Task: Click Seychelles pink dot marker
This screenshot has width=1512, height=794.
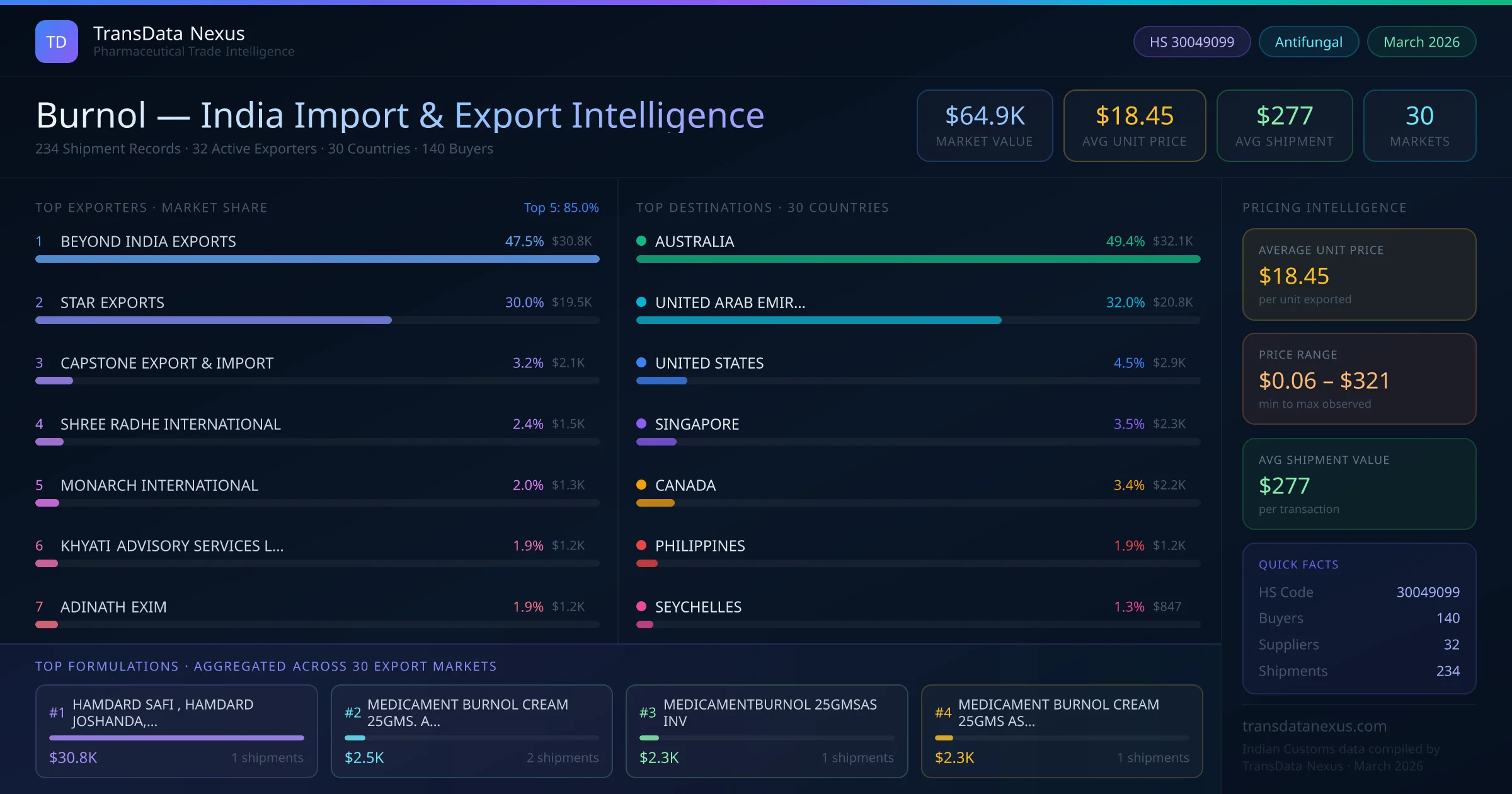Action: [x=641, y=606]
